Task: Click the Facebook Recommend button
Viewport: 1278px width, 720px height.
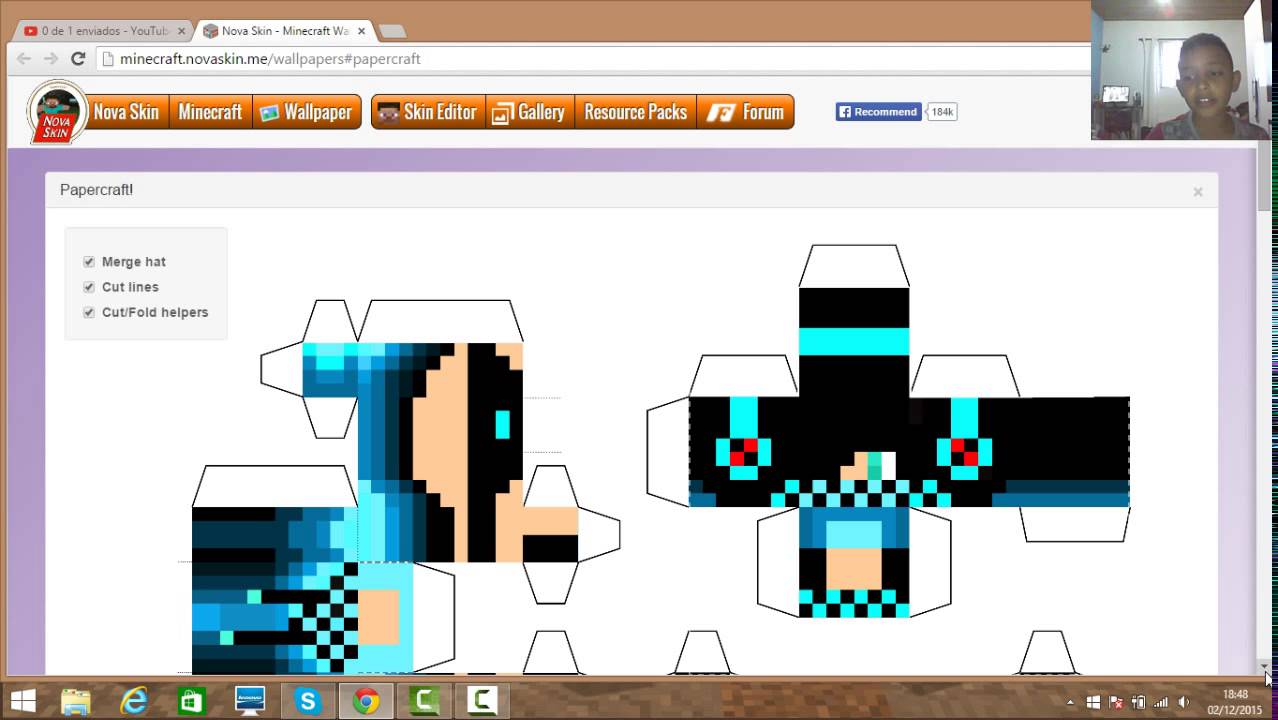Action: pos(878,112)
